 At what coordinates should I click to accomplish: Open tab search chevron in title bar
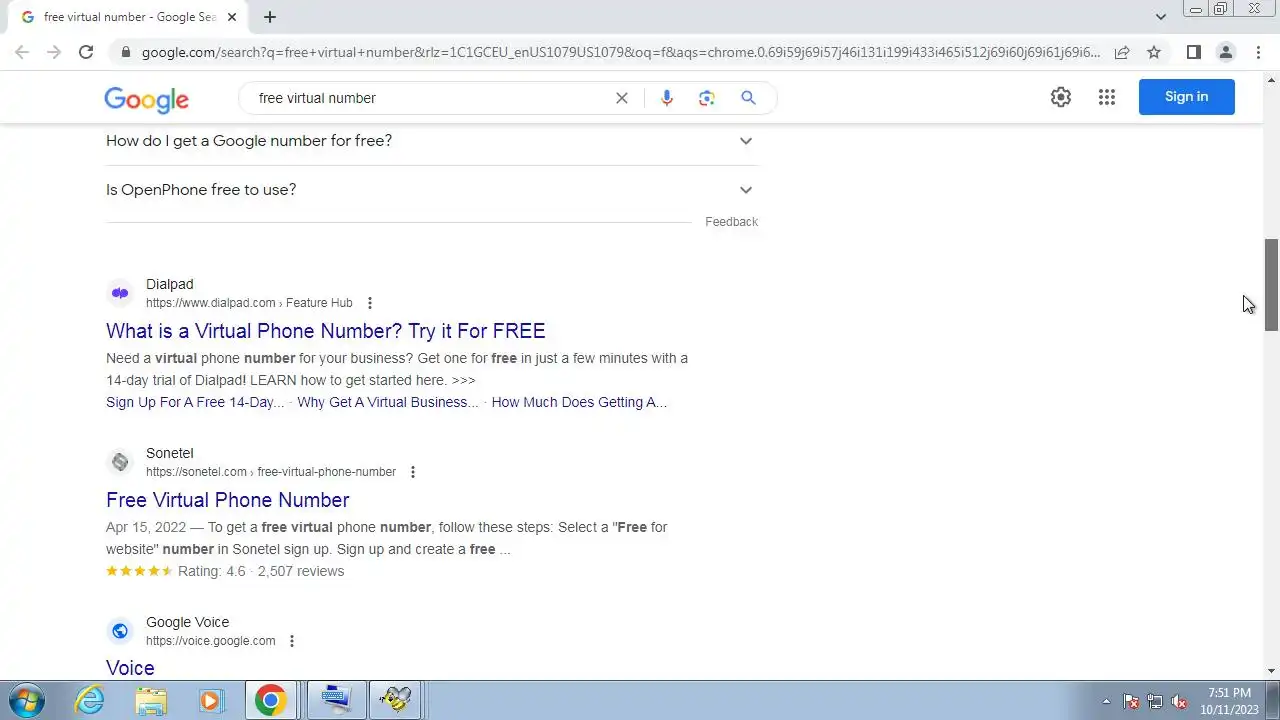[1161, 17]
